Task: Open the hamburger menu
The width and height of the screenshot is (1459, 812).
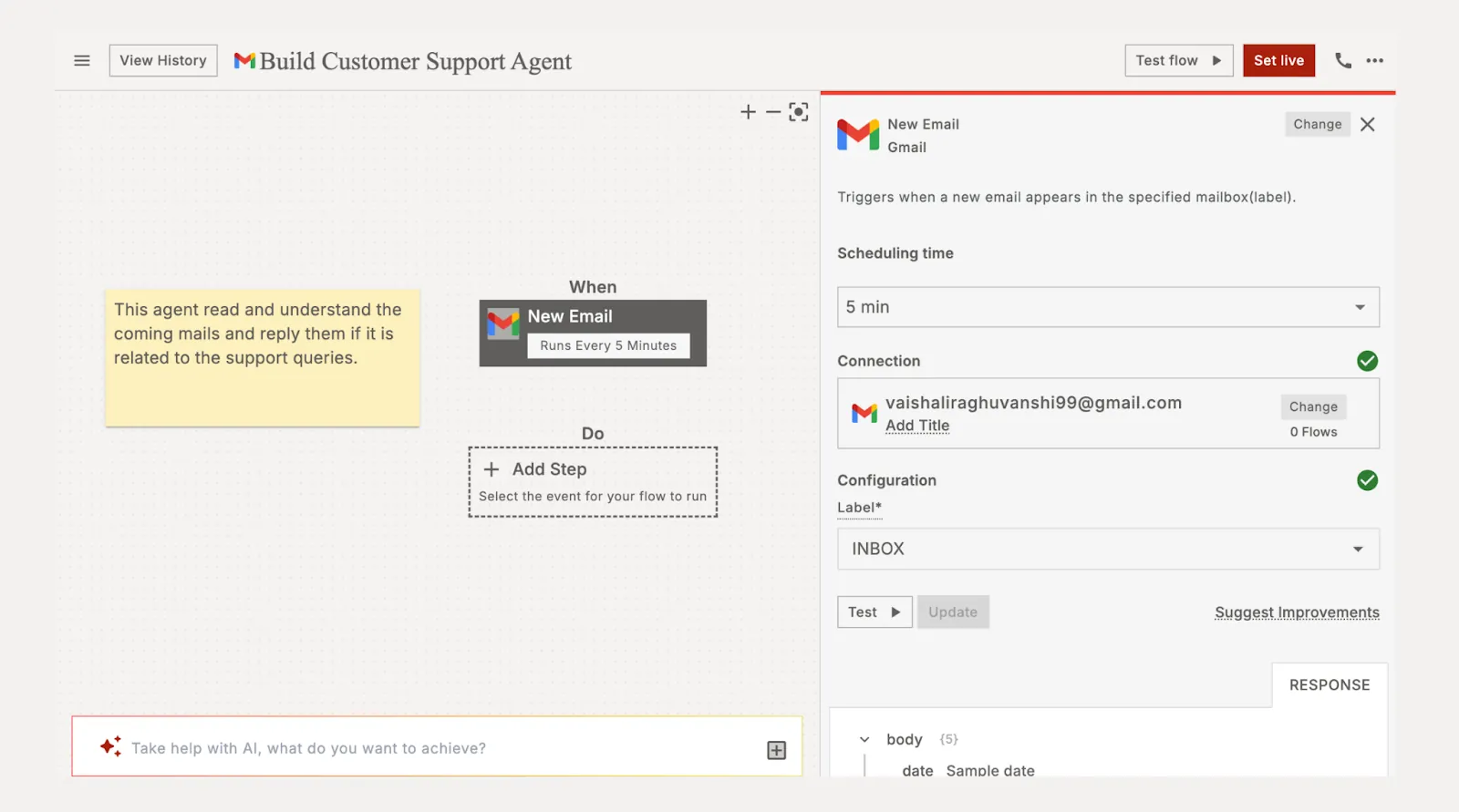Action: pyautogui.click(x=82, y=61)
